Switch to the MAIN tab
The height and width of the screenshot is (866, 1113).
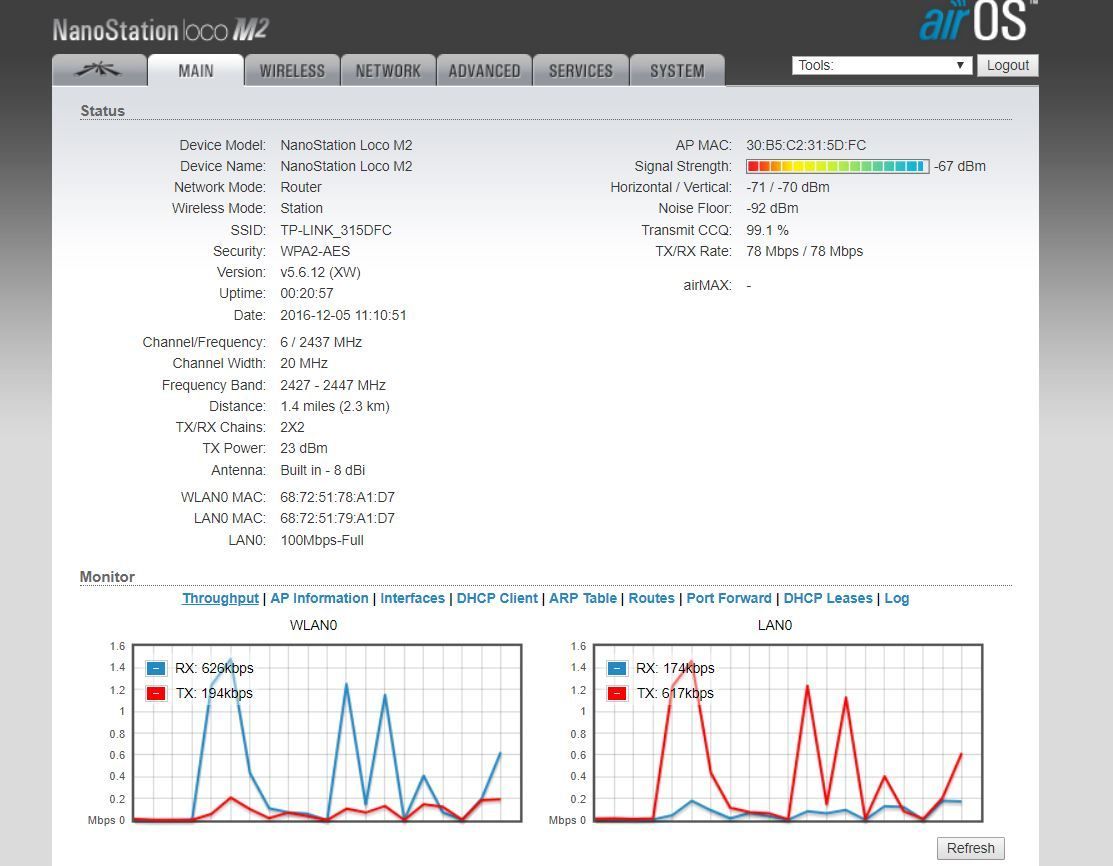[196, 70]
